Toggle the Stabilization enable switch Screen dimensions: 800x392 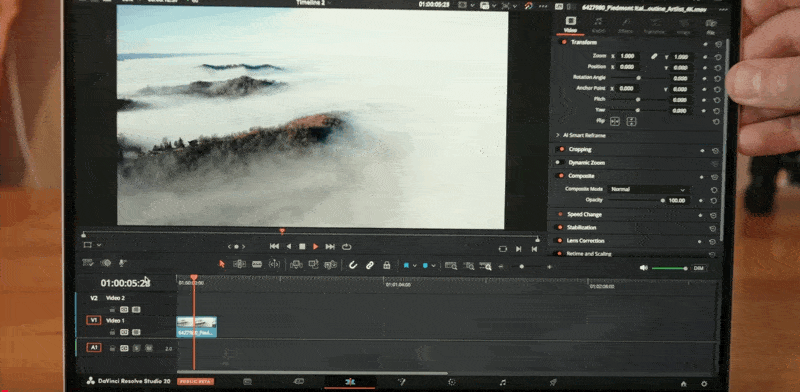click(x=559, y=227)
